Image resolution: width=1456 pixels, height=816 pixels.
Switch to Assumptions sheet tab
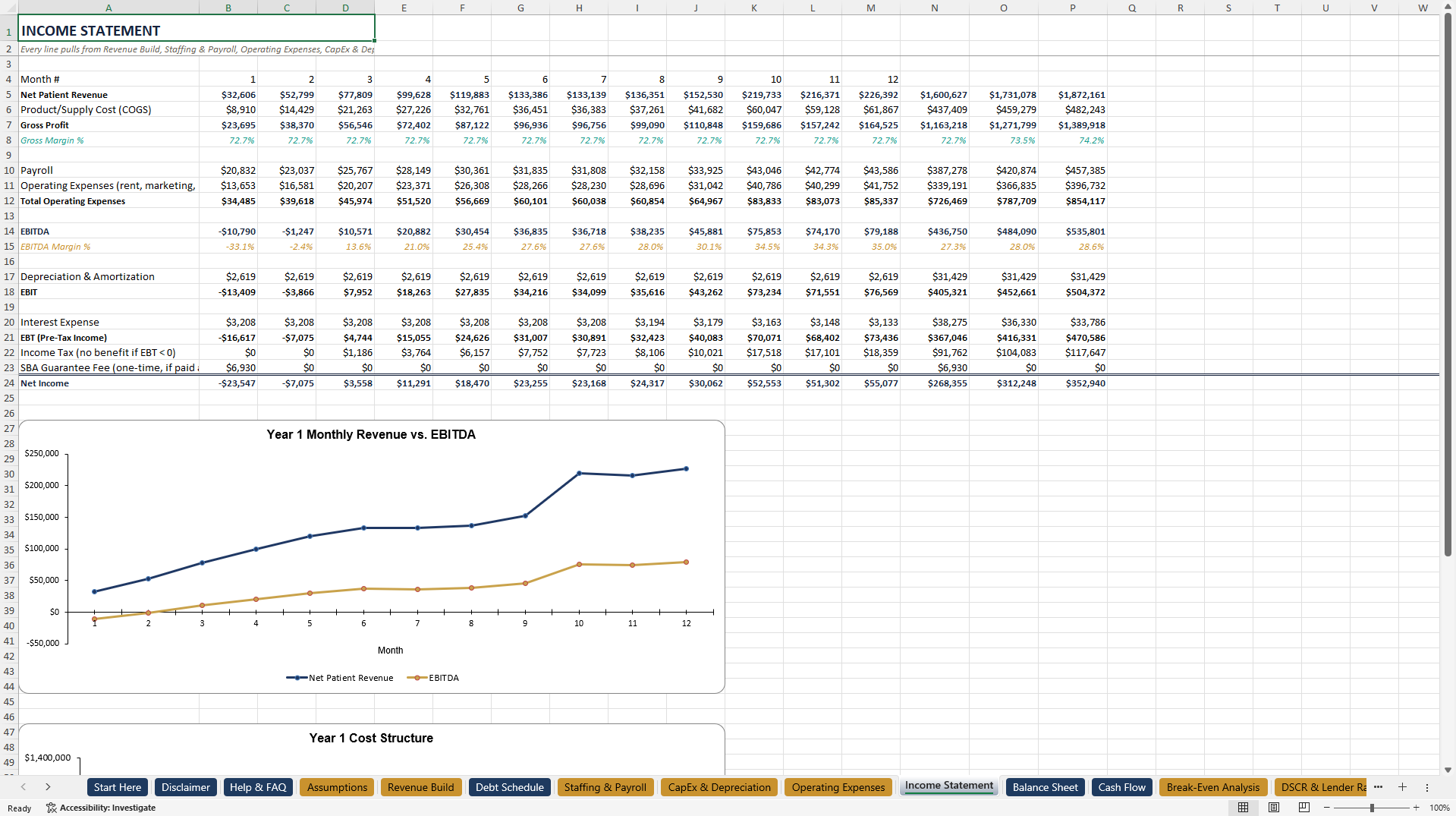[337, 787]
